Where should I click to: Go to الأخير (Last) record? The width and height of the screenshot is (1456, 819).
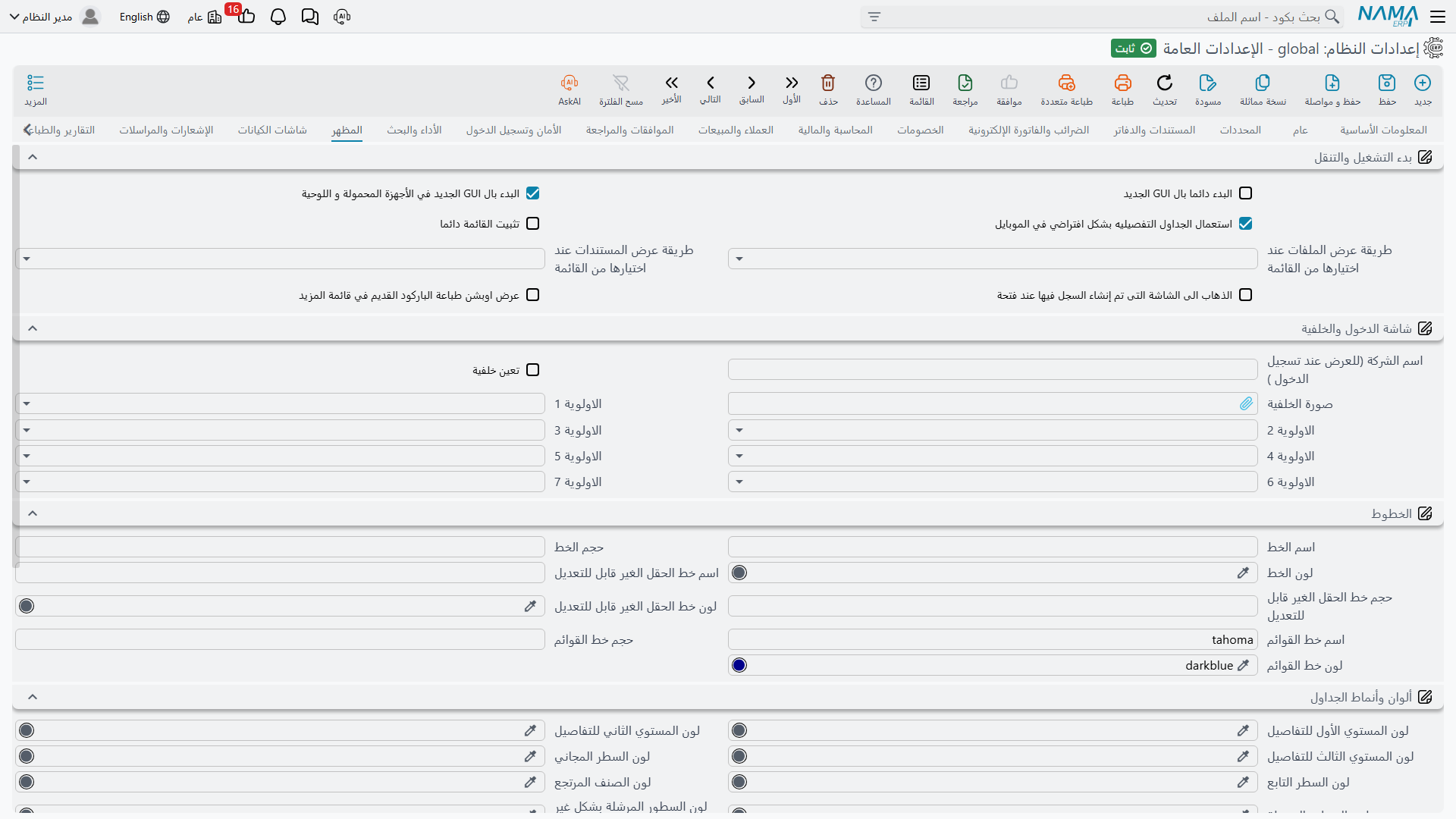671,83
